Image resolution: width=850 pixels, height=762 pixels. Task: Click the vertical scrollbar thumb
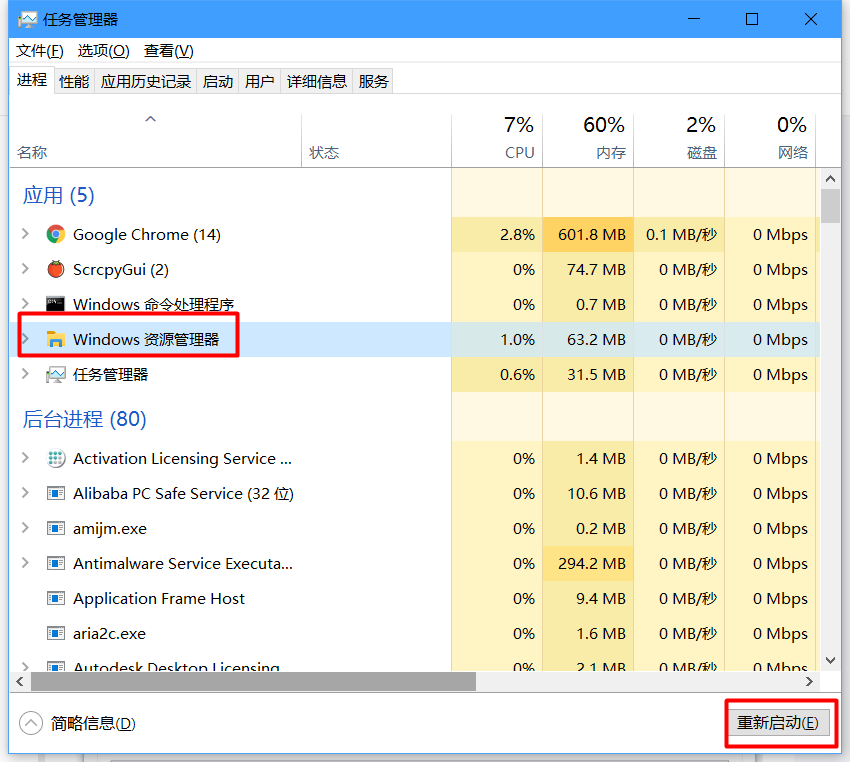(830, 206)
